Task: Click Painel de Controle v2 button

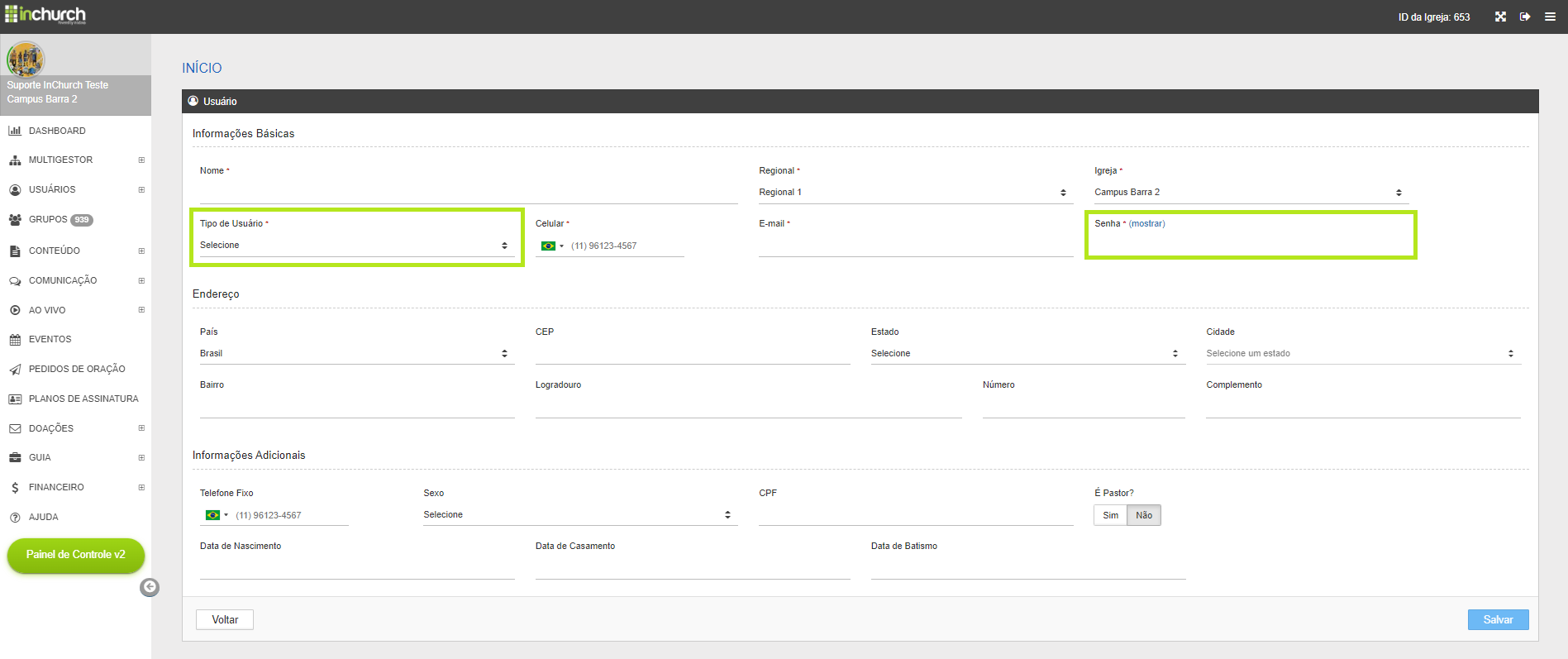Action: [x=76, y=555]
